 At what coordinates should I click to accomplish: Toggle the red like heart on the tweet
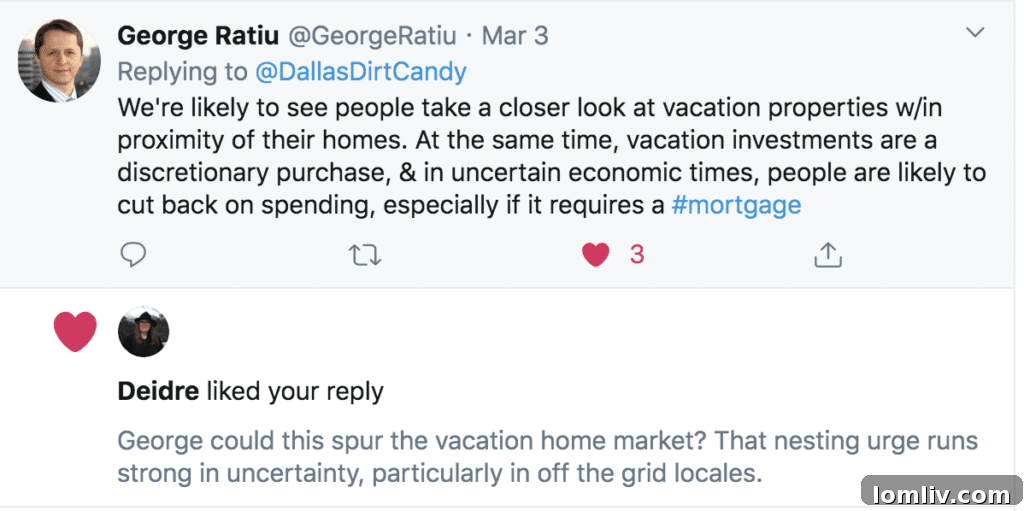click(596, 256)
